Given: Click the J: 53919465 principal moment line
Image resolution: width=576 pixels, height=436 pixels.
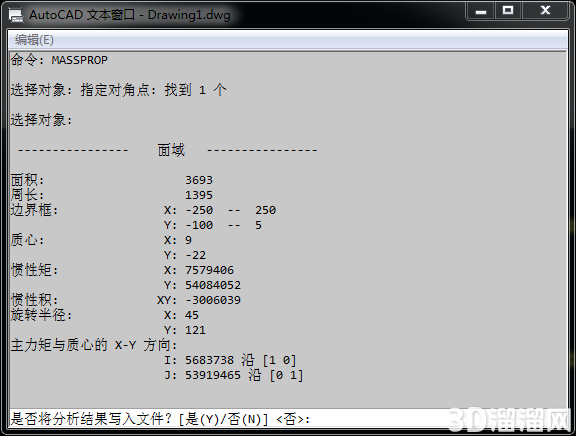Looking at the screenshot, I should 234,375.
